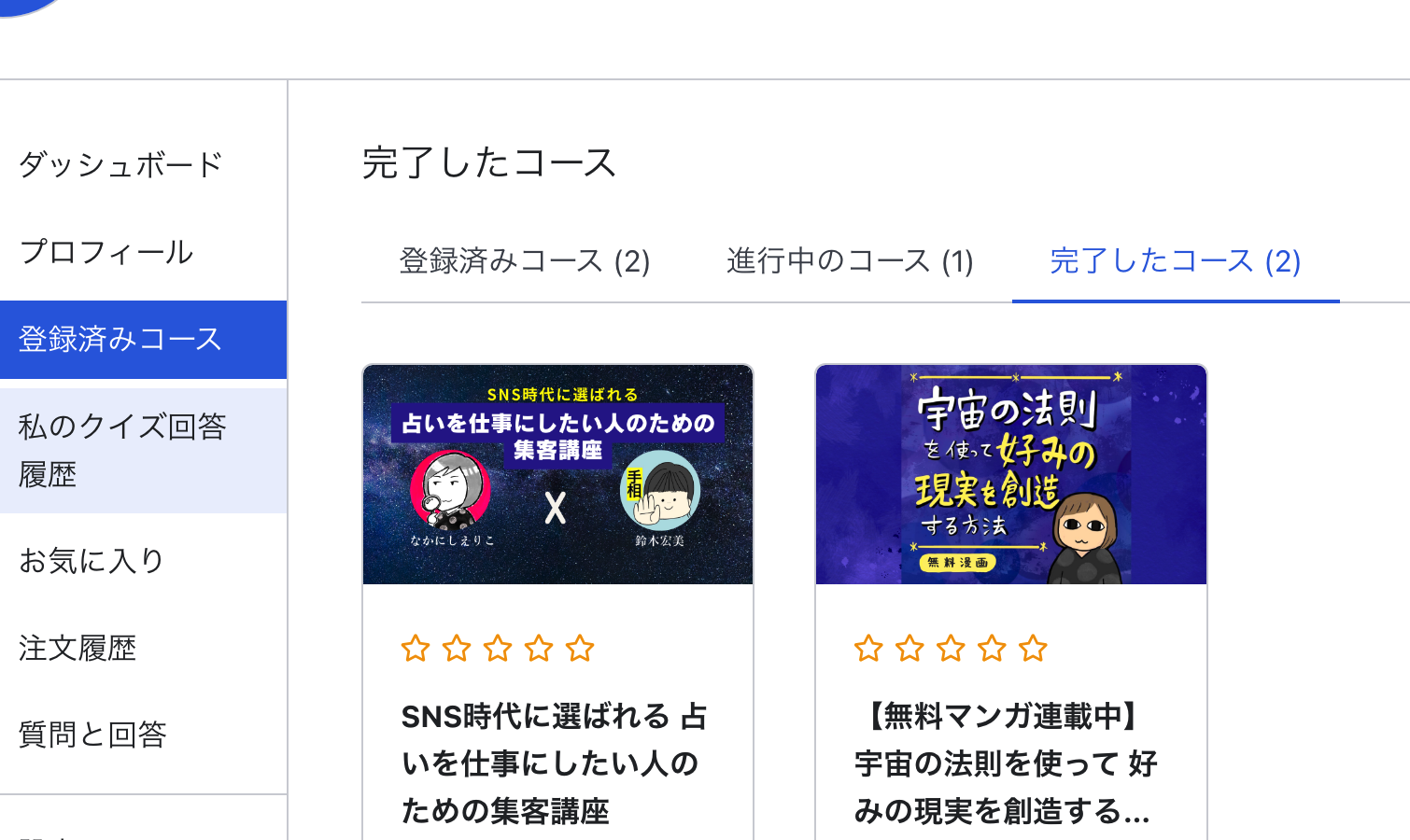Screen dimensions: 1410x840
Task: Open SNS時代に選ばれる course title link
Action: [555, 763]
